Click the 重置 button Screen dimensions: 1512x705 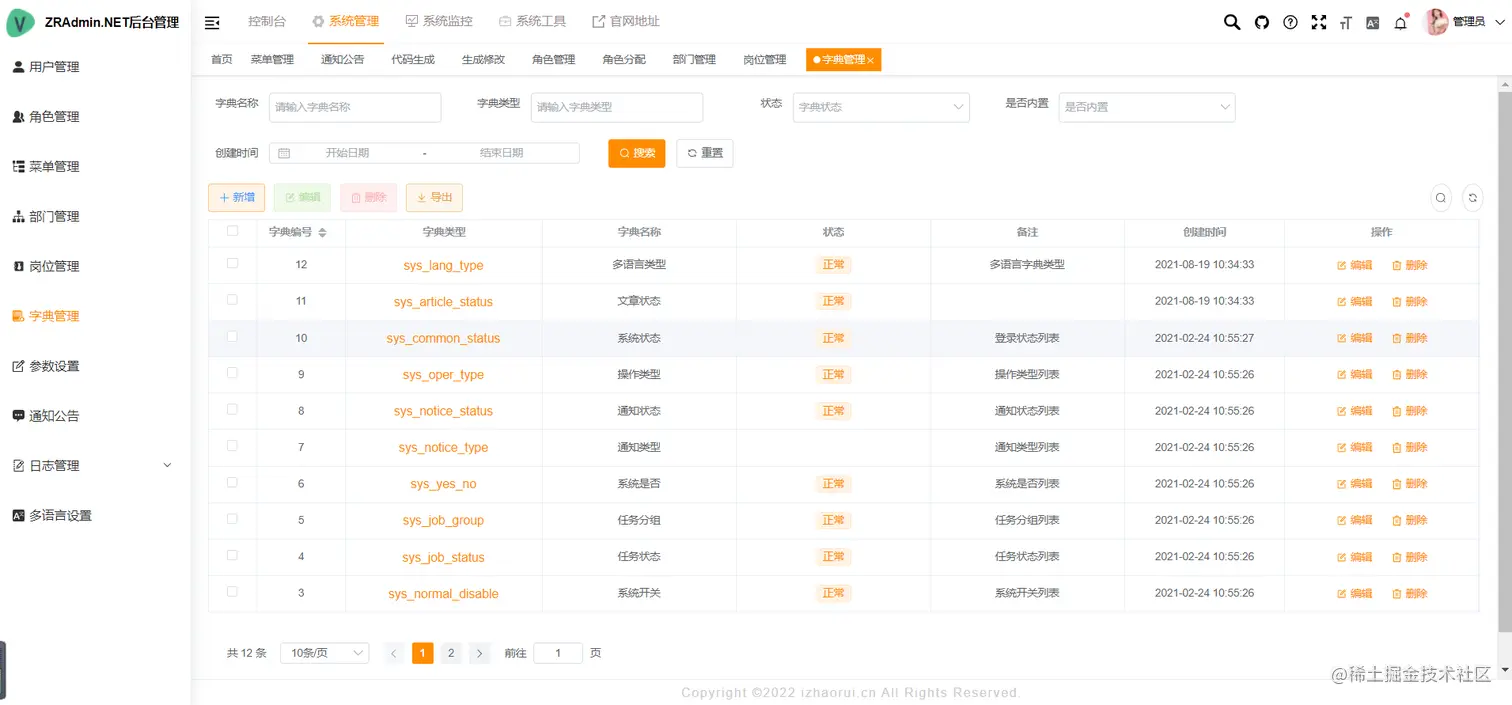pyautogui.click(x=705, y=153)
